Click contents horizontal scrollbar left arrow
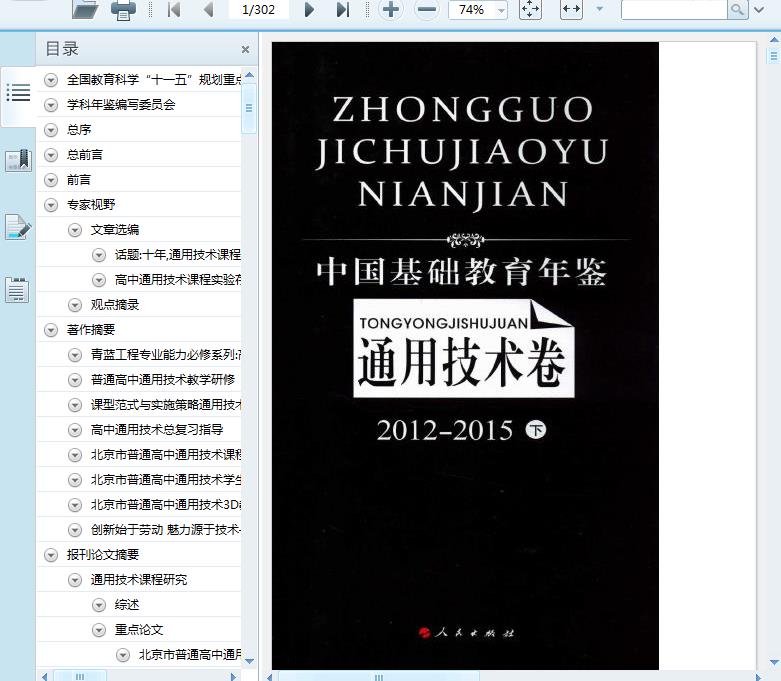 (44, 677)
